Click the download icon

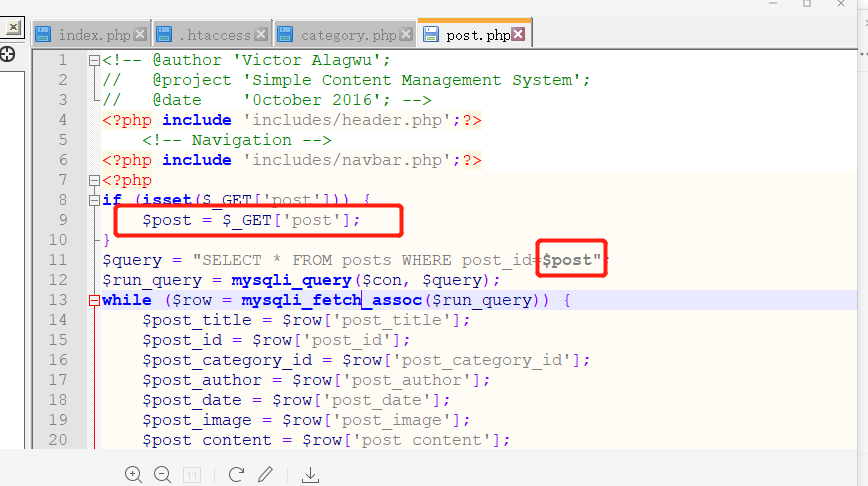tap(311, 474)
